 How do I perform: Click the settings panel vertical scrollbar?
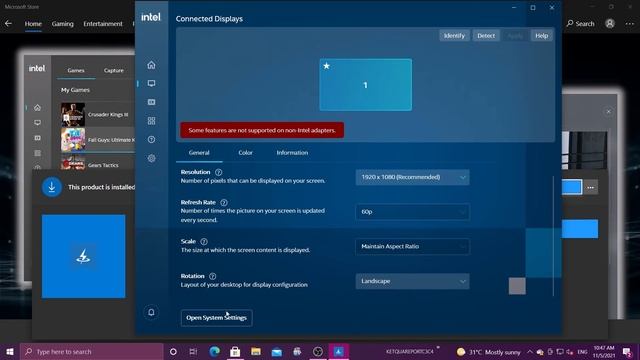[x=553, y=236]
